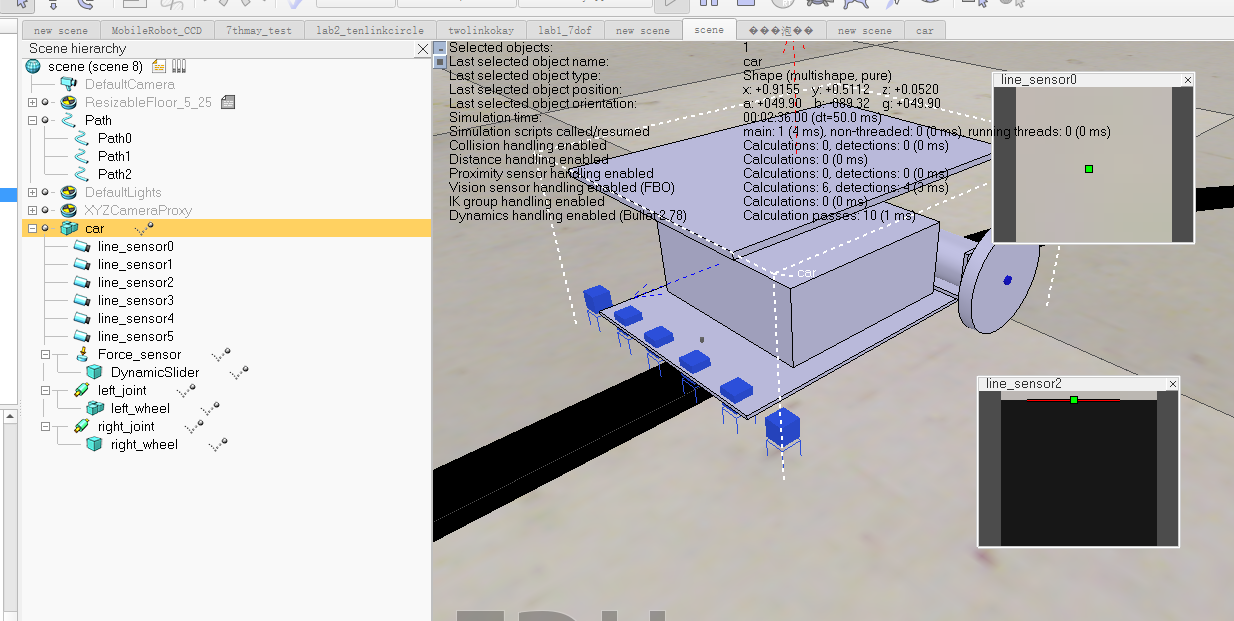Switch to the 7thmay_test tab
The height and width of the screenshot is (621, 1234).
259,30
